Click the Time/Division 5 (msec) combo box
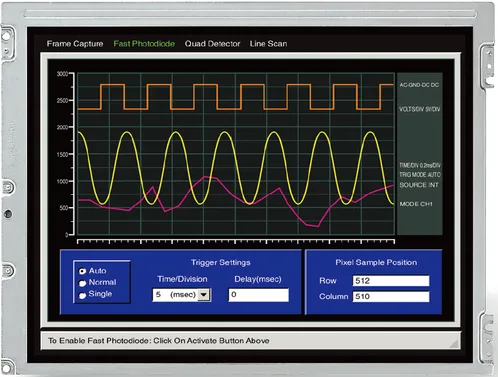The height and width of the screenshot is (377, 498). pyautogui.click(x=182, y=295)
